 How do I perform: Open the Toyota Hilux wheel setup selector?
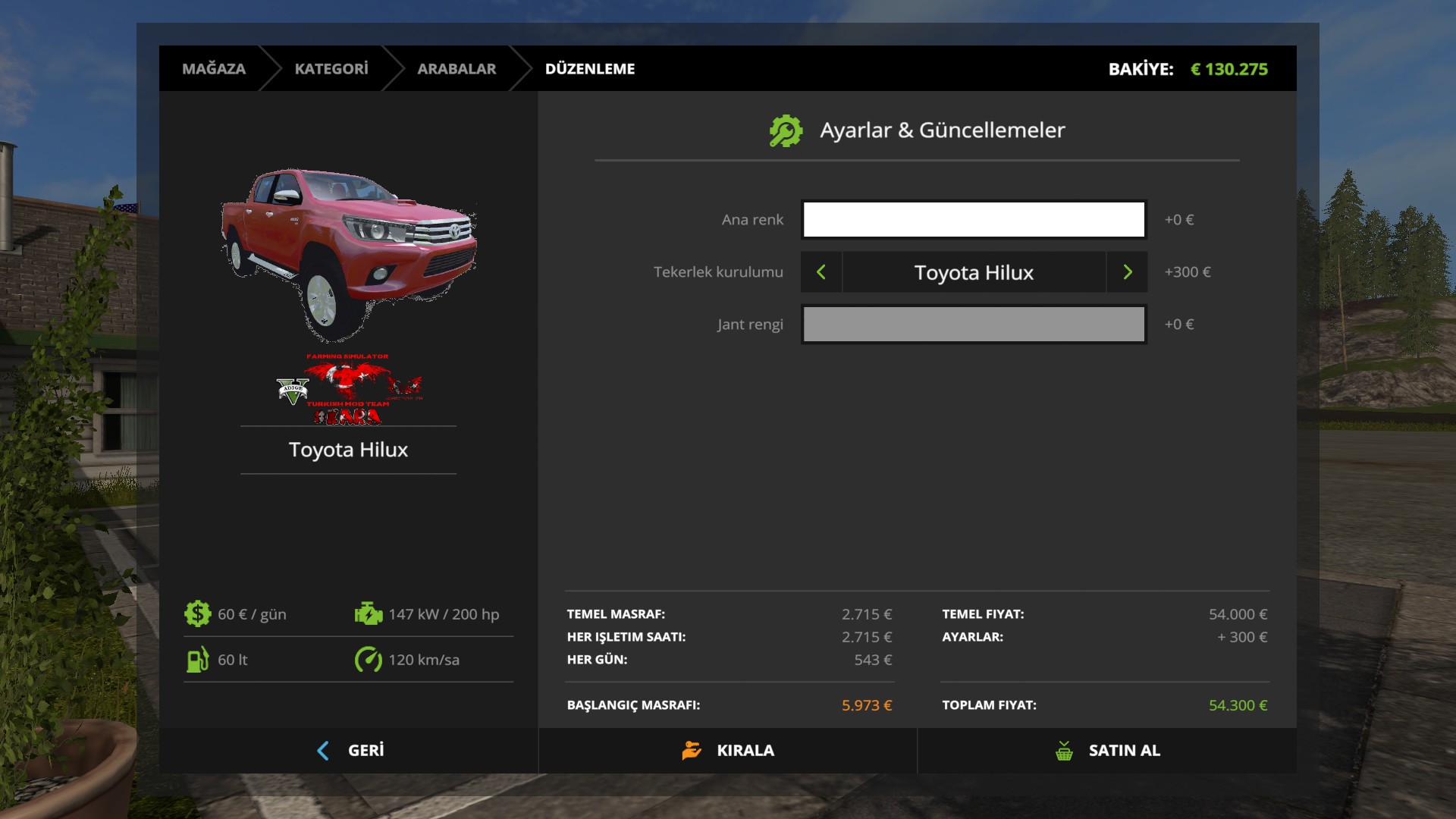(x=974, y=272)
